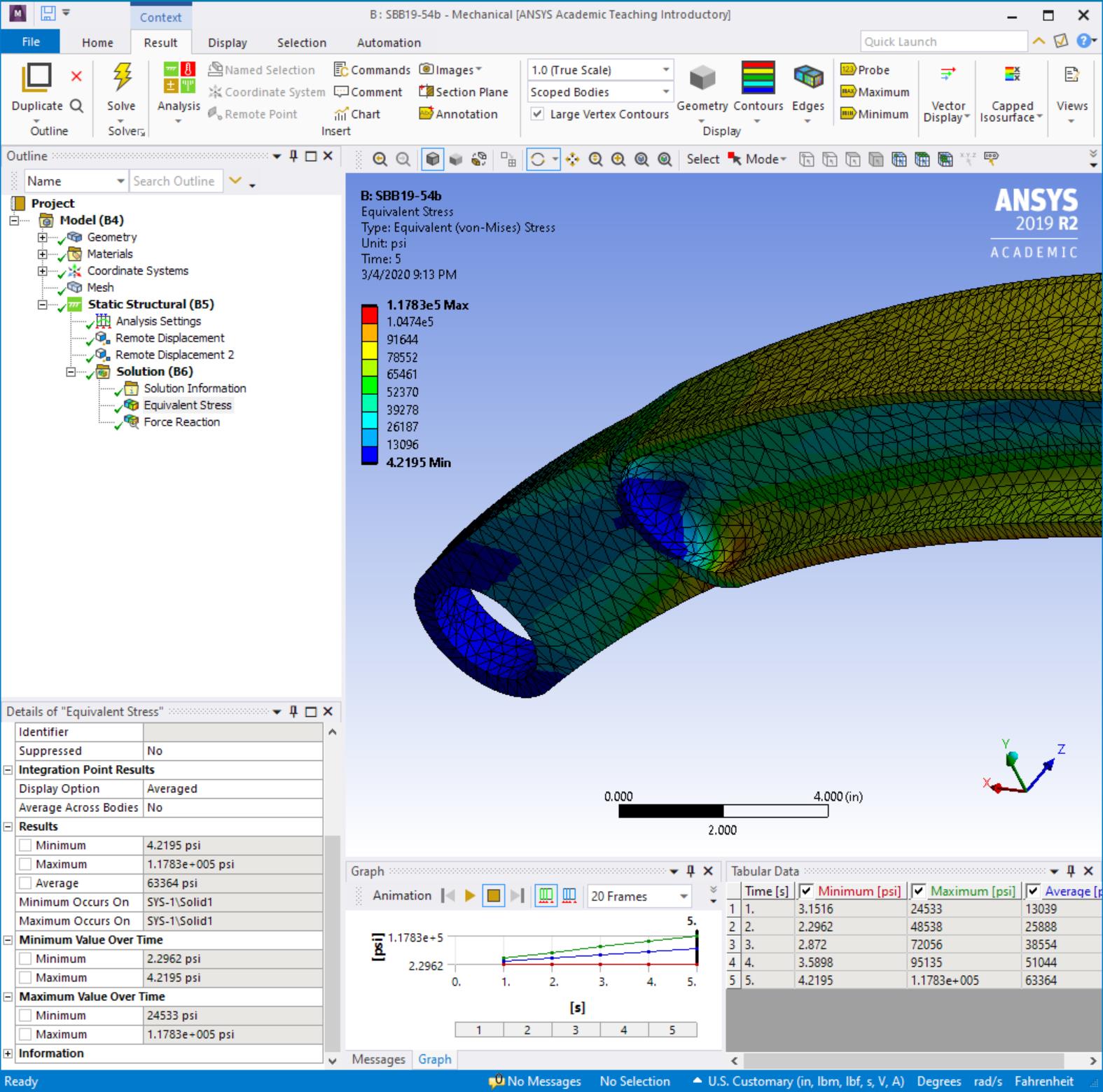The image size is (1103, 1092).
Task: Show the Maximum value label
Action: 875,92
